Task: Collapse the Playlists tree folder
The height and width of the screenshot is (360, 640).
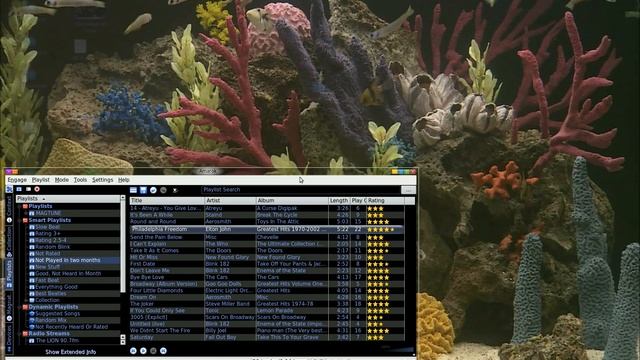Action: (x=19, y=207)
